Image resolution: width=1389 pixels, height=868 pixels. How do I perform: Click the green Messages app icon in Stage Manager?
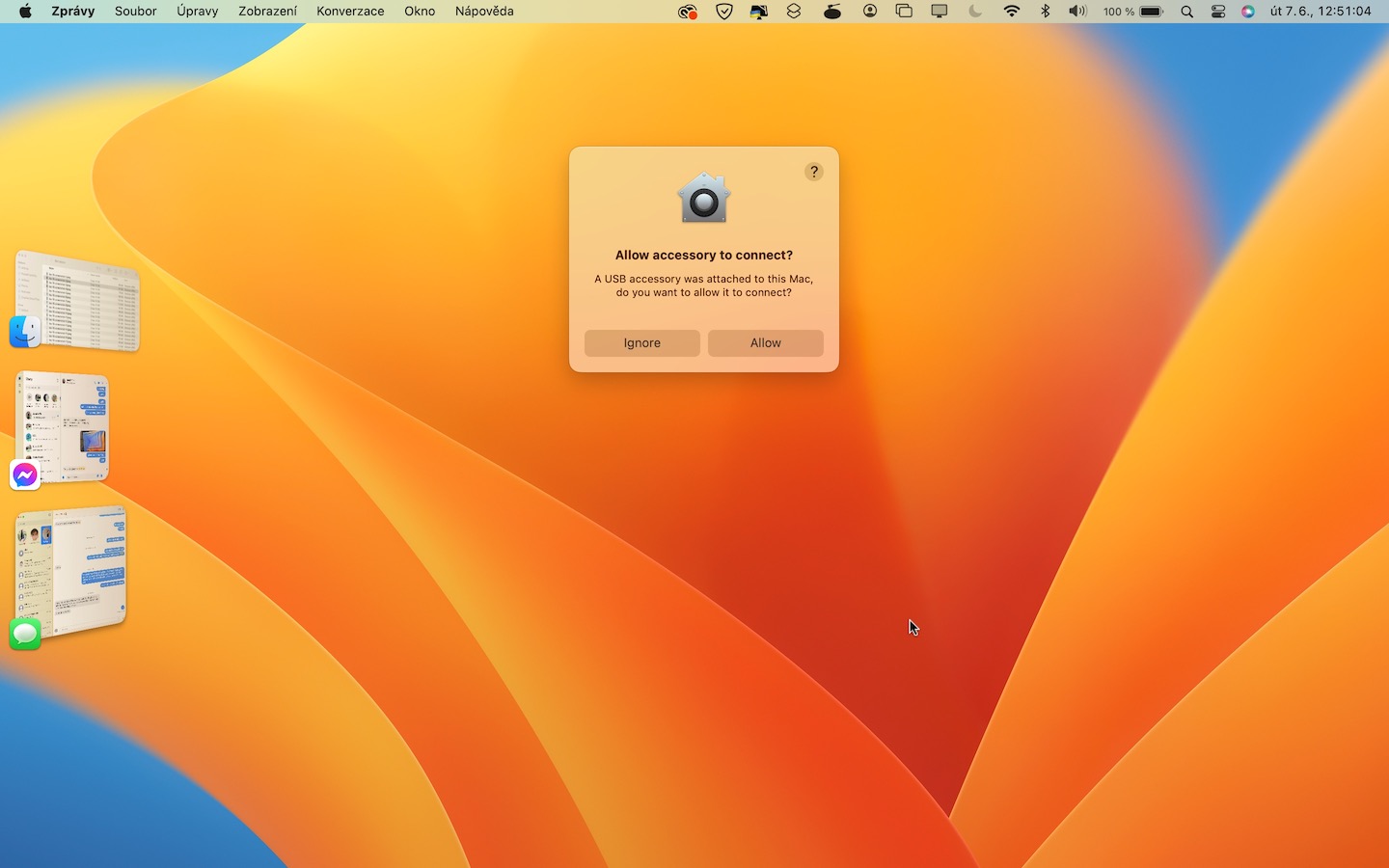[x=25, y=634]
